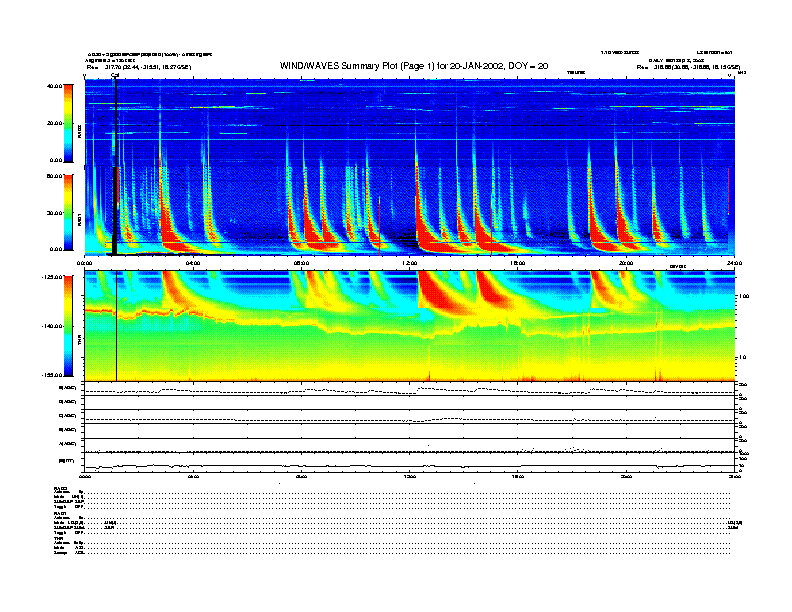Click the 20:00 label under the bottom line plots
The height and width of the screenshot is (612, 792).
tap(626, 476)
